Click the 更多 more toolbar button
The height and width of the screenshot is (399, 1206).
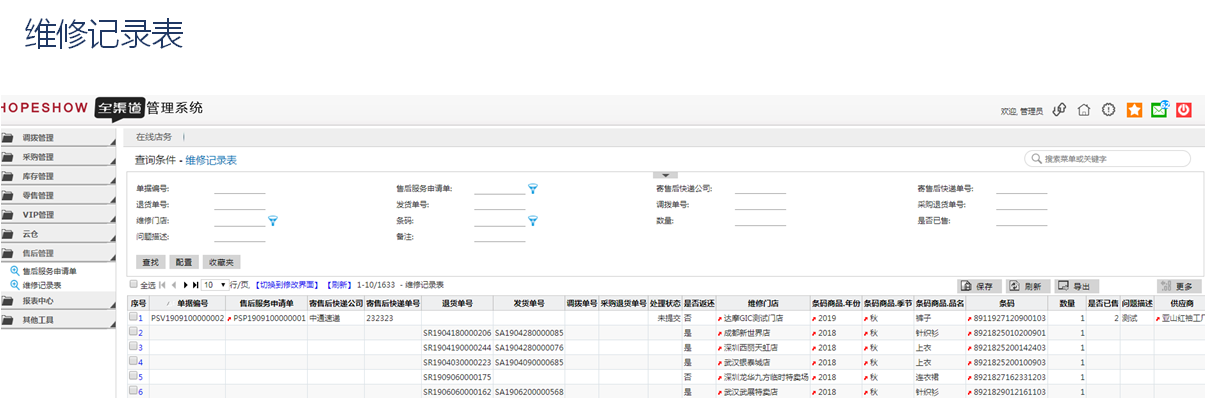[x=1179, y=286]
